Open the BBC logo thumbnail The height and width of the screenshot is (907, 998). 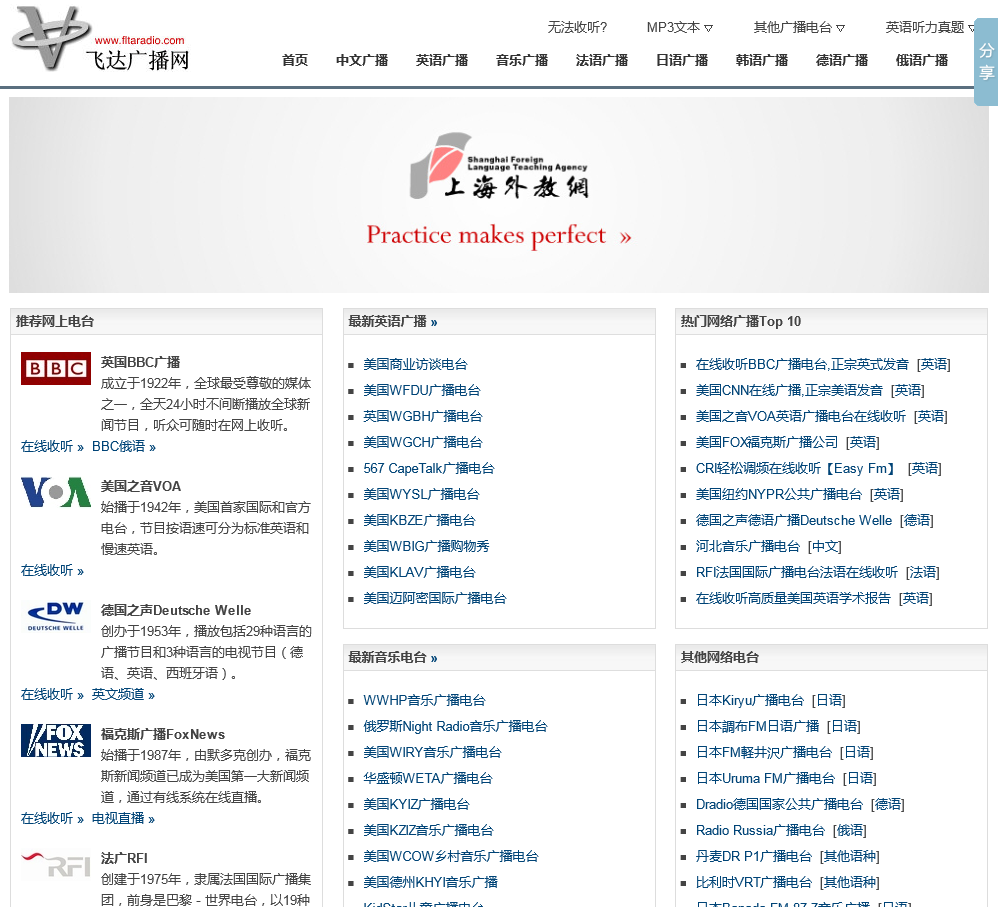(x=56, y=369)
